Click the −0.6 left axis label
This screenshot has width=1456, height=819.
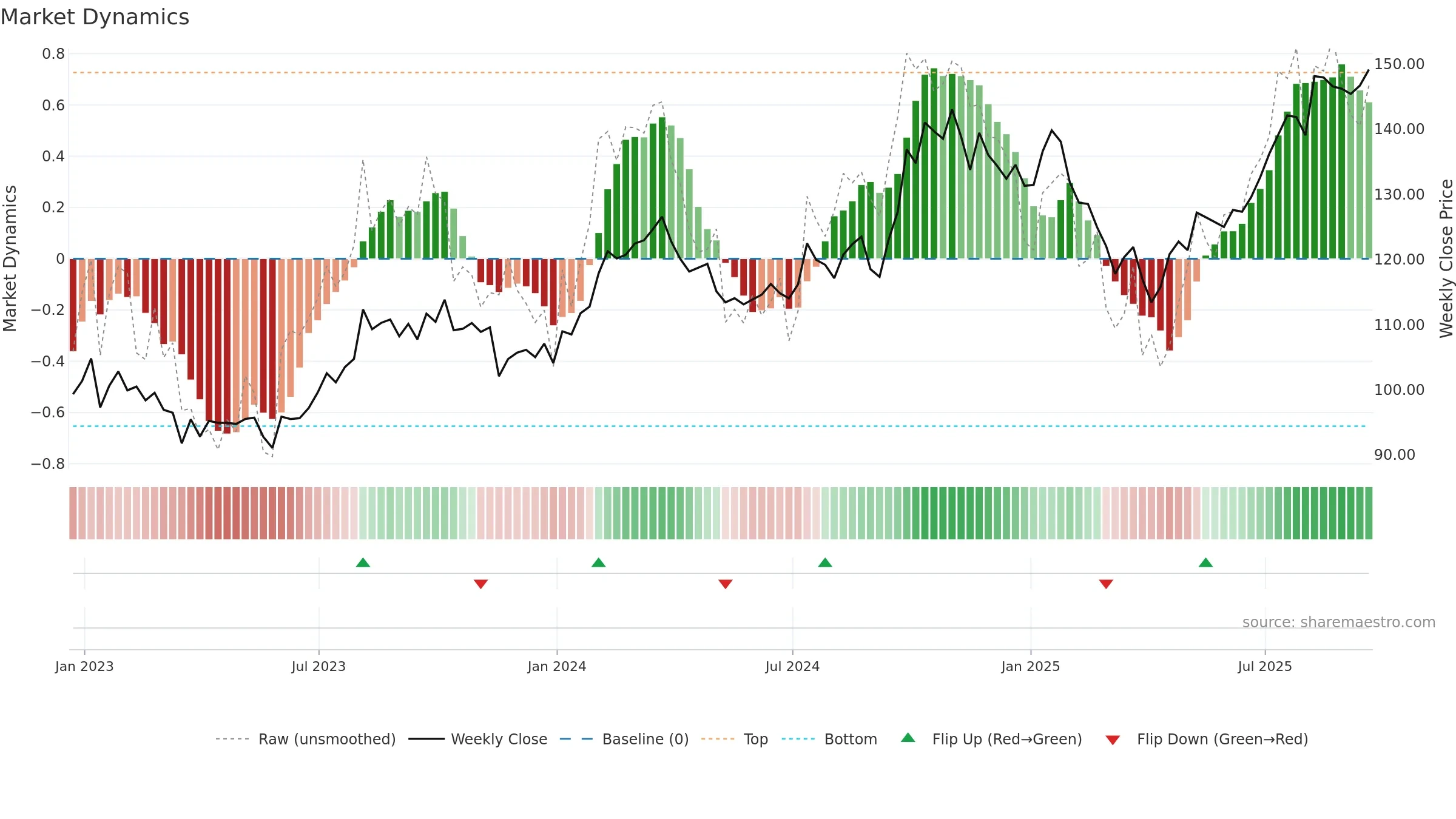48,413
